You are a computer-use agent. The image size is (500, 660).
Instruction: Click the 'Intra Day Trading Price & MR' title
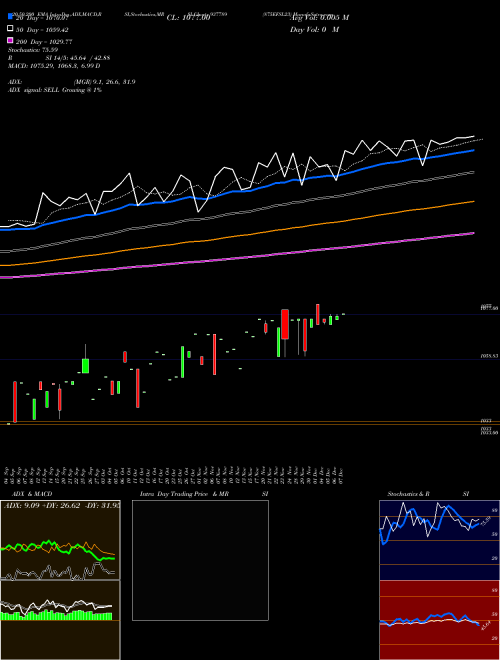click(x=184, y=494)
